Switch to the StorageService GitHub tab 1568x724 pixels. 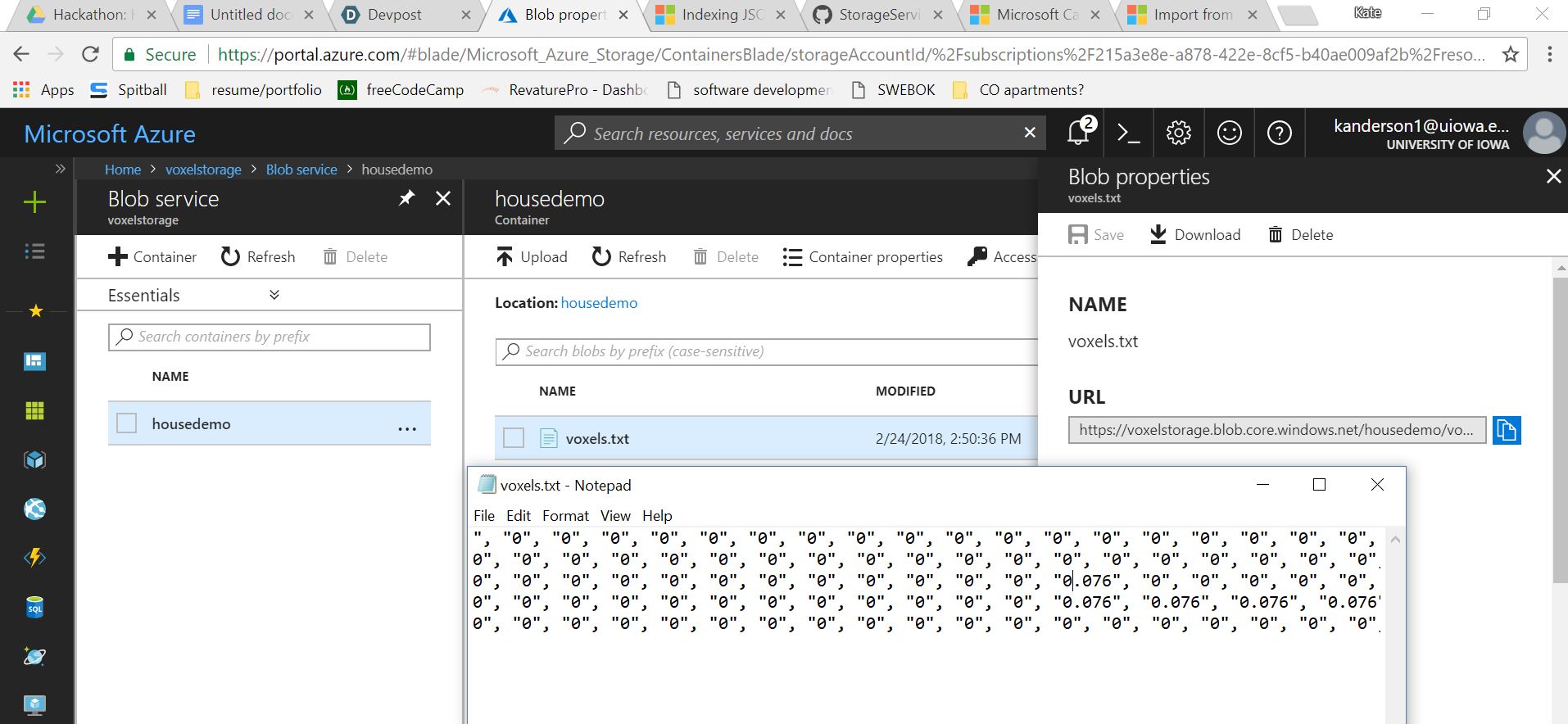[877, 15]
